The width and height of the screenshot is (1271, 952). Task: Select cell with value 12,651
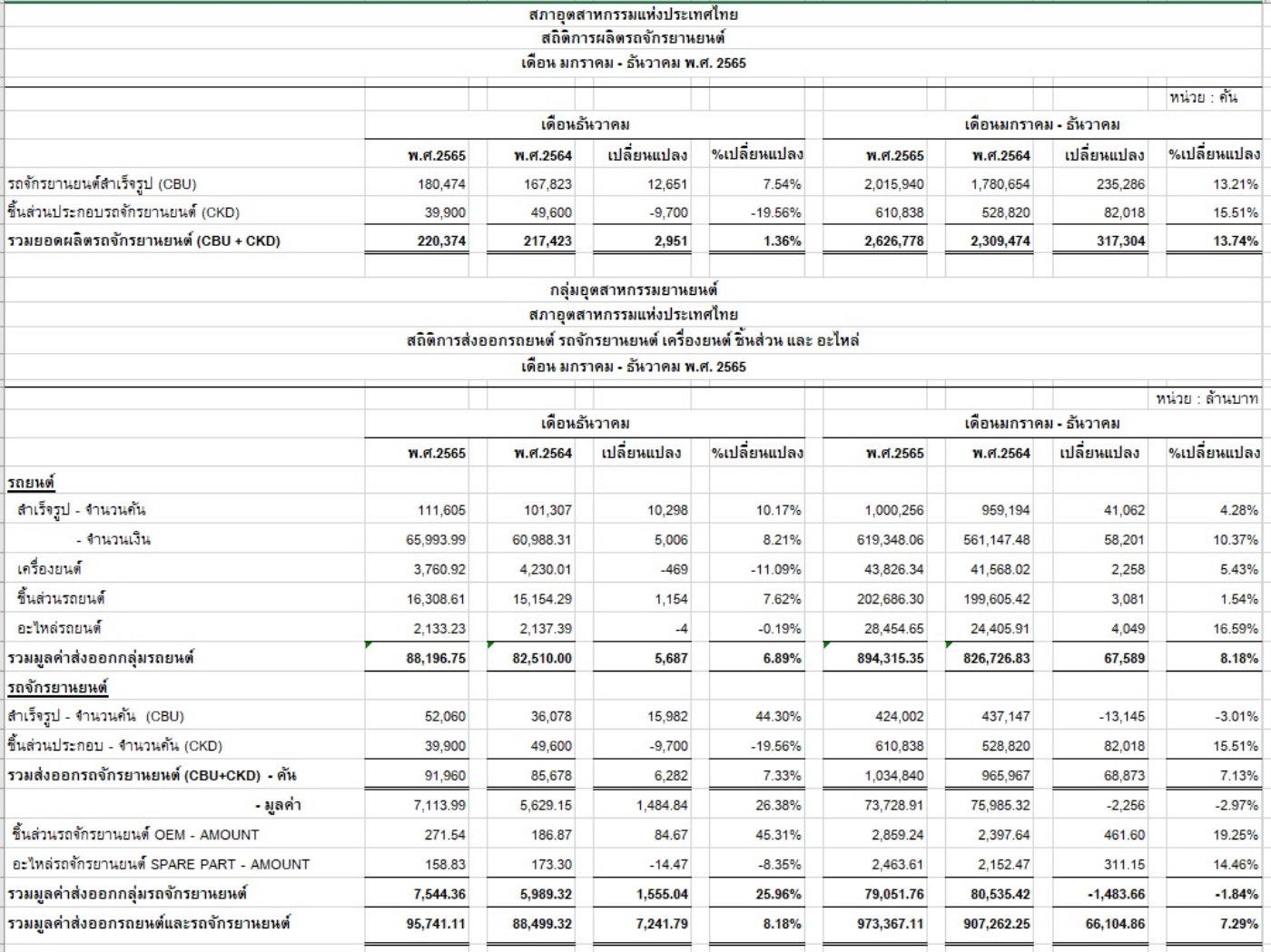pyautogui.click(x=667, y=184)
